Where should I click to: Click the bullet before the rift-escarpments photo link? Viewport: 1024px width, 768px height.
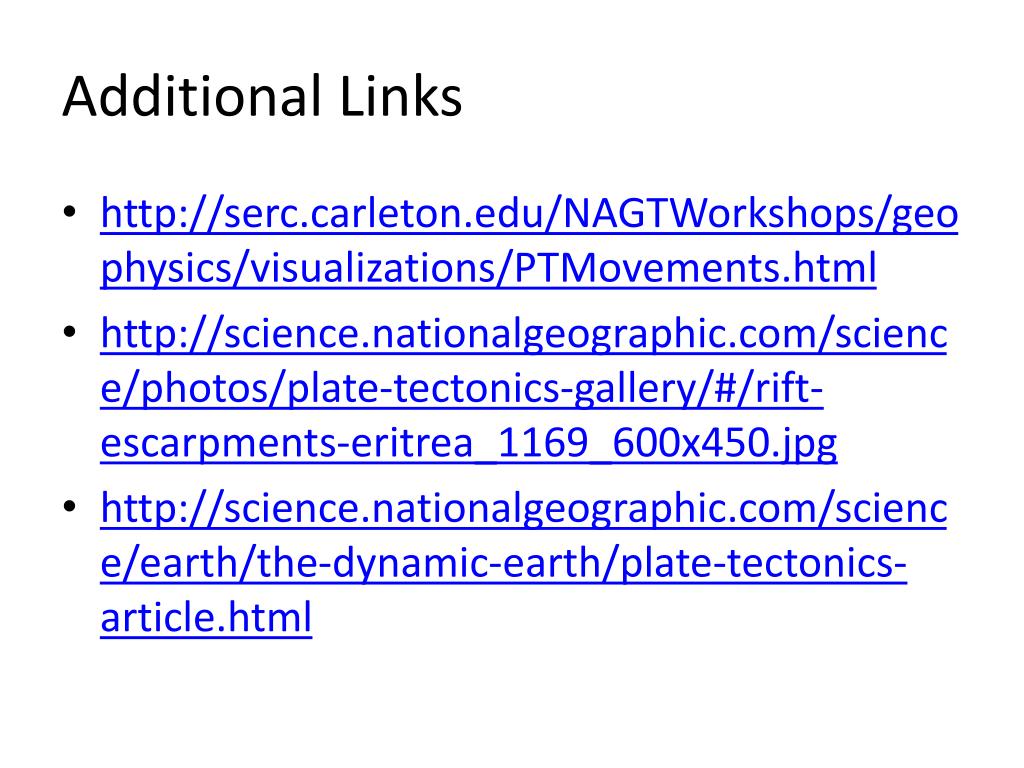(x=70, y=332)
